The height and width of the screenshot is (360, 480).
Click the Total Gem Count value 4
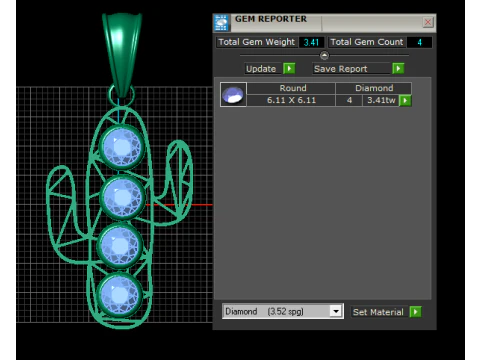419,42
